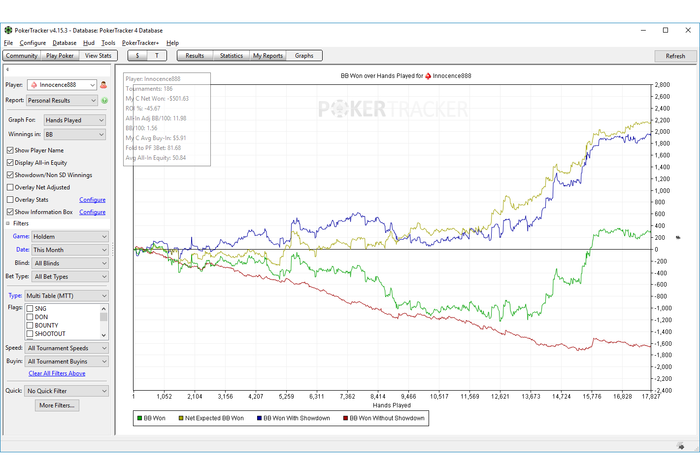Open Winnings in dropdown BB
This screenshot has height=475, width=700.
point(75,134)
